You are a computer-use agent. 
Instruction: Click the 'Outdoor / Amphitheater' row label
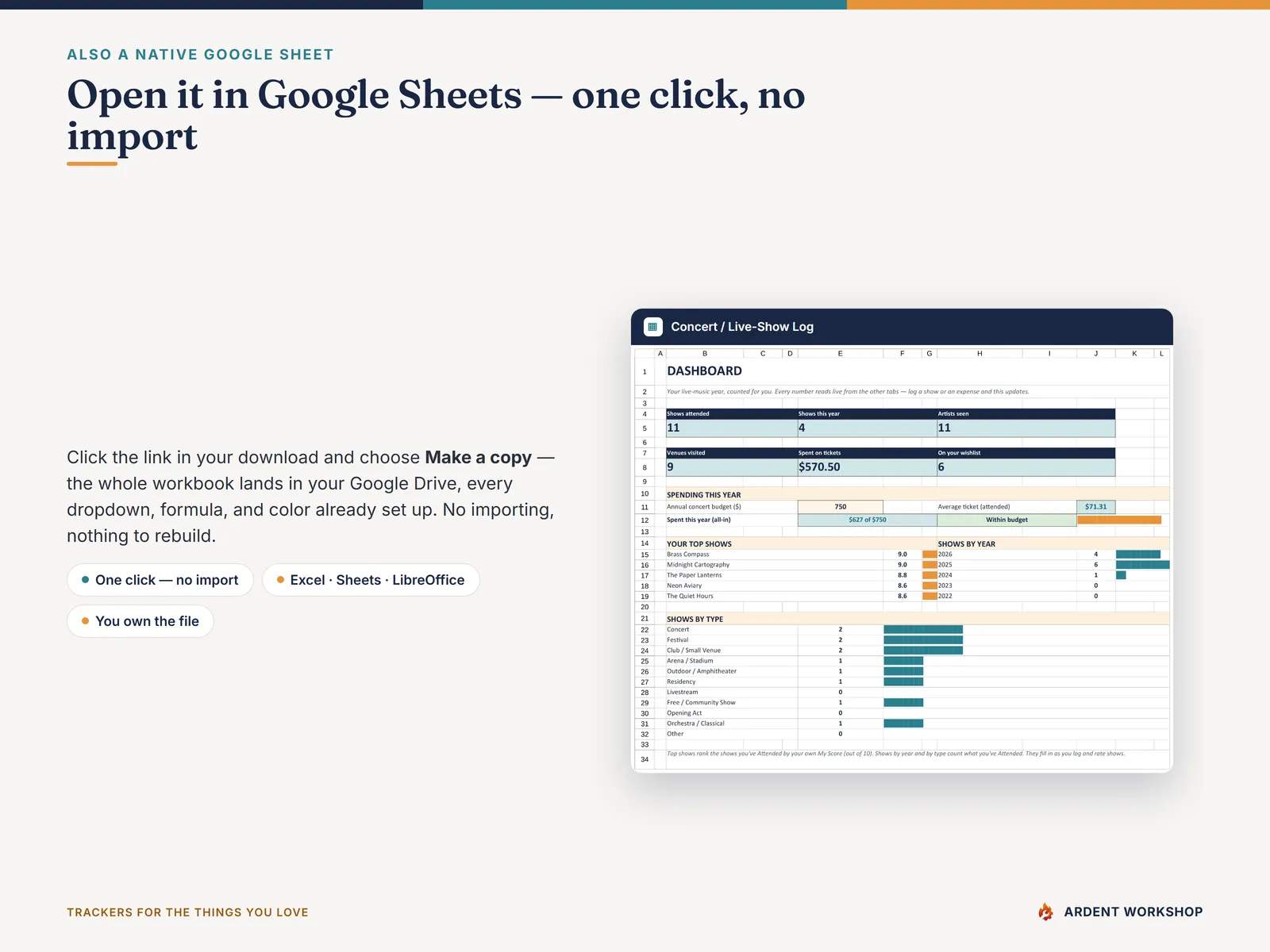pyautogui.click(x=702, y=671)
